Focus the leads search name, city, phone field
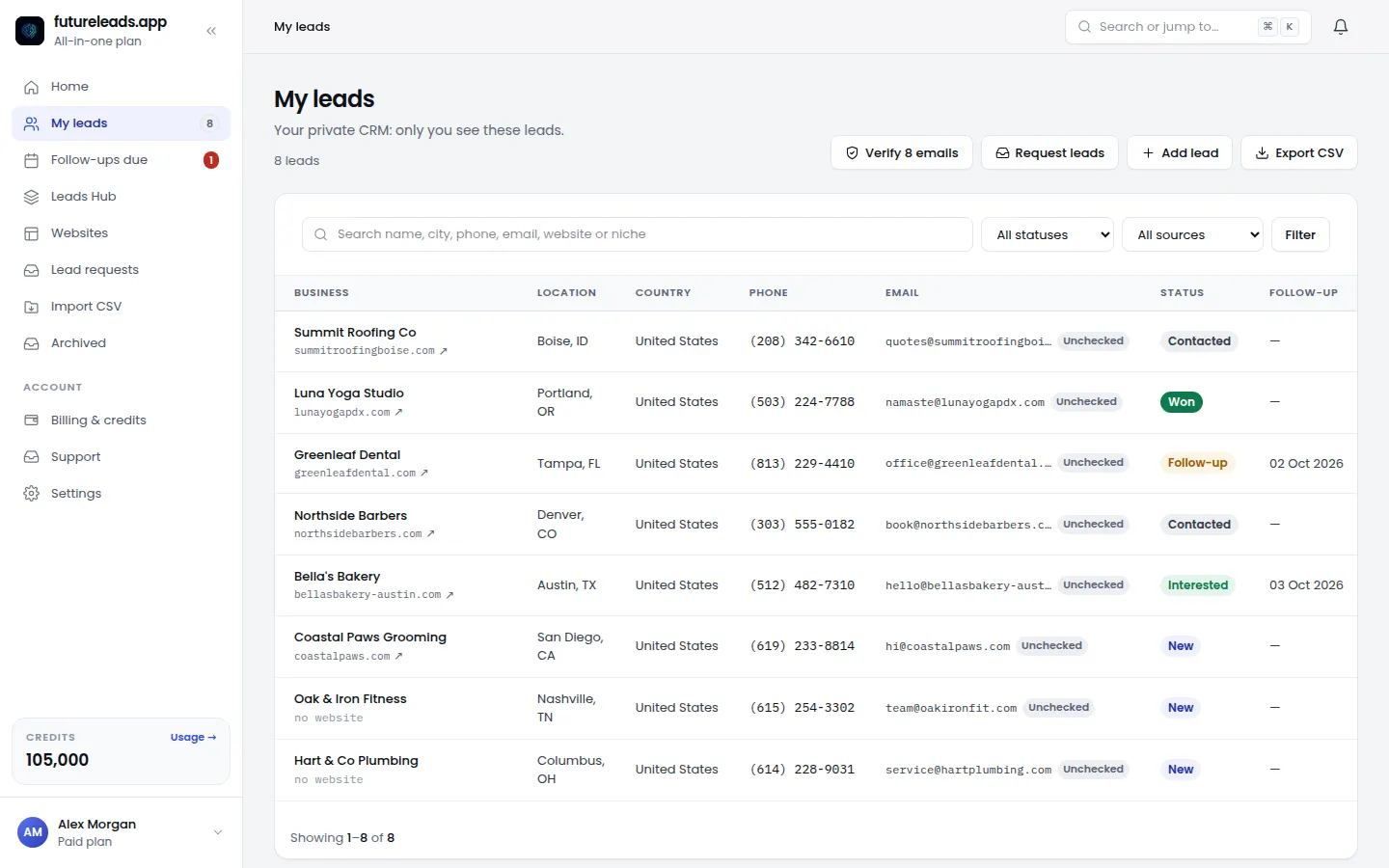Image resolution: width=1389 pixels, height=868 pixels. (638, 234)
